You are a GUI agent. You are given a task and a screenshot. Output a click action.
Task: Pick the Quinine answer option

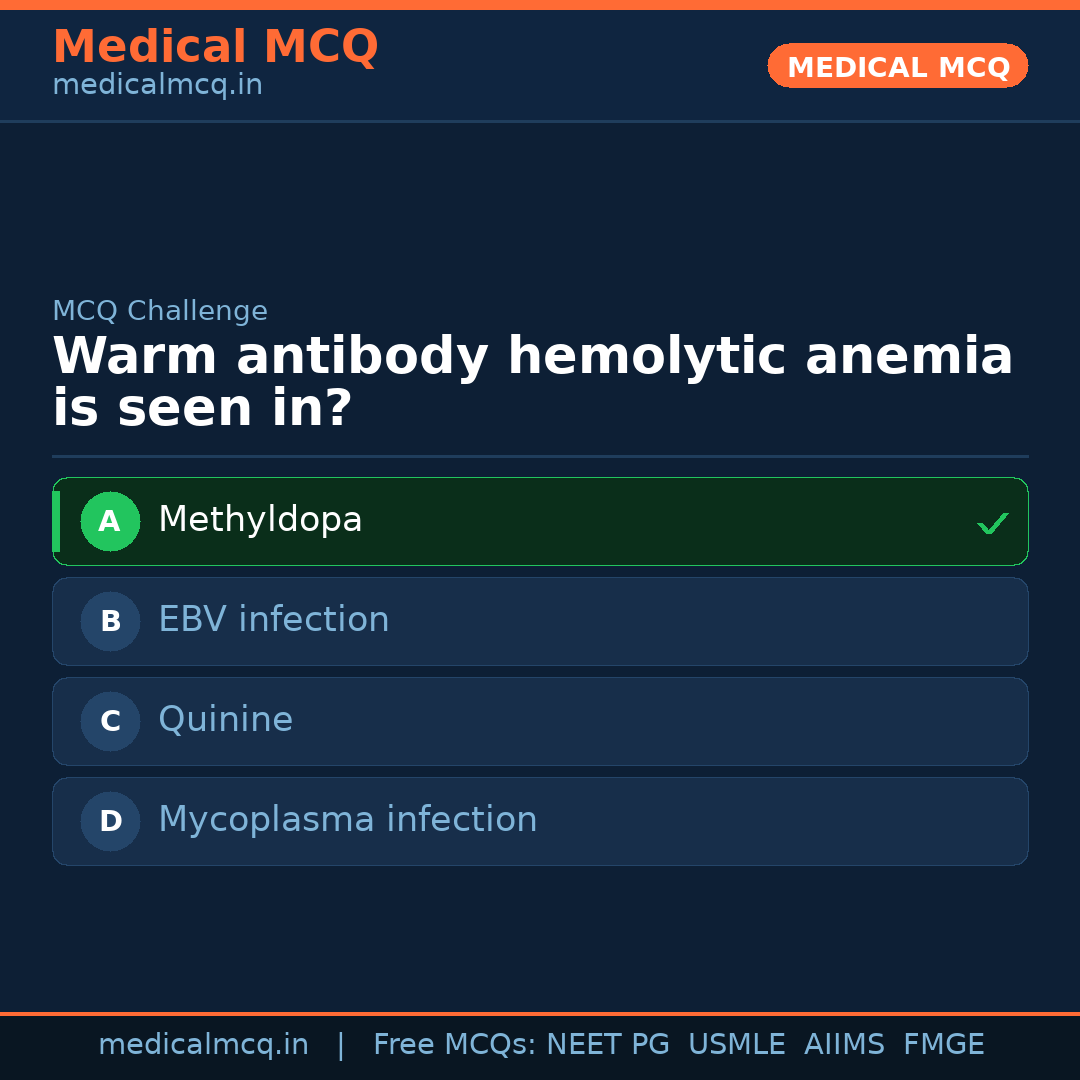226,720
